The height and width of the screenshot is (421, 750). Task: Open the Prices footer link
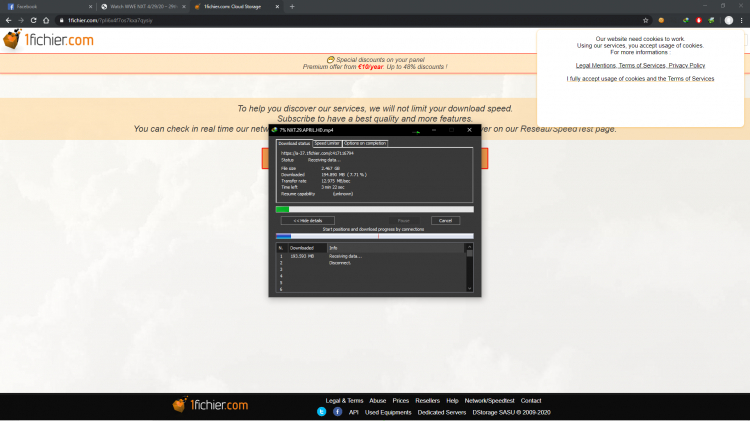pos(401,400)
